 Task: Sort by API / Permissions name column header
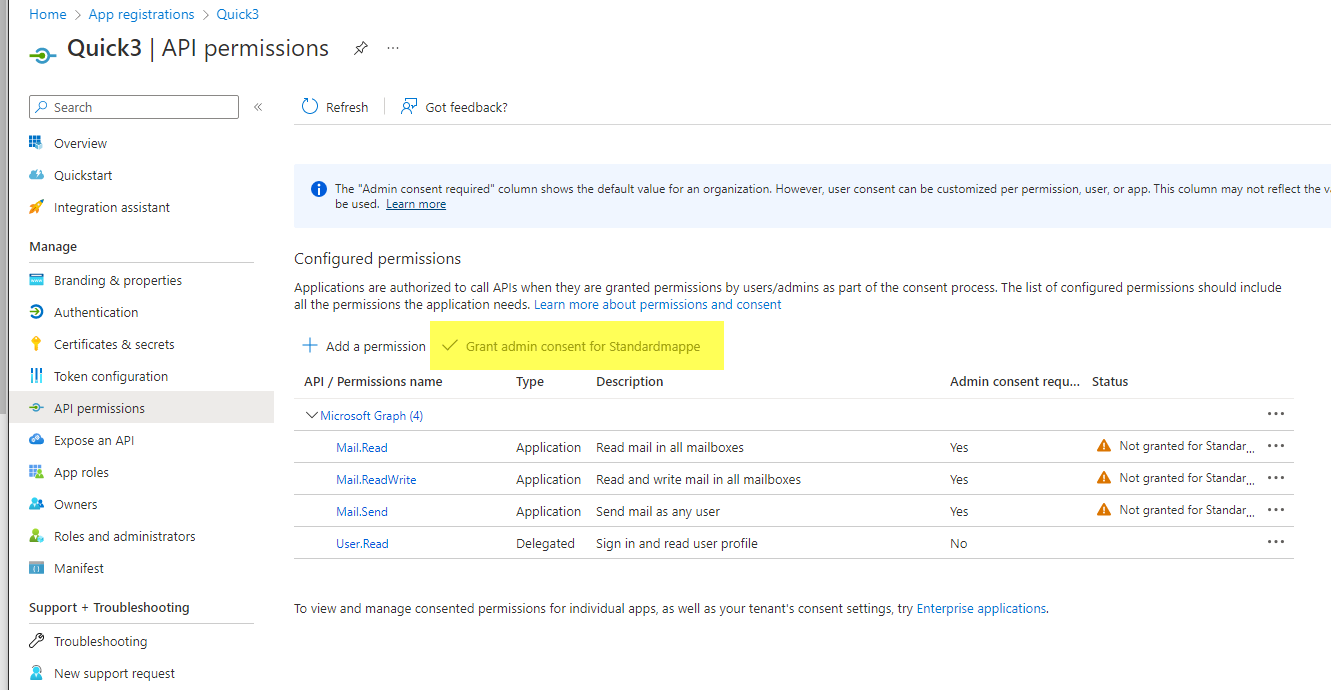coord(373,381)
